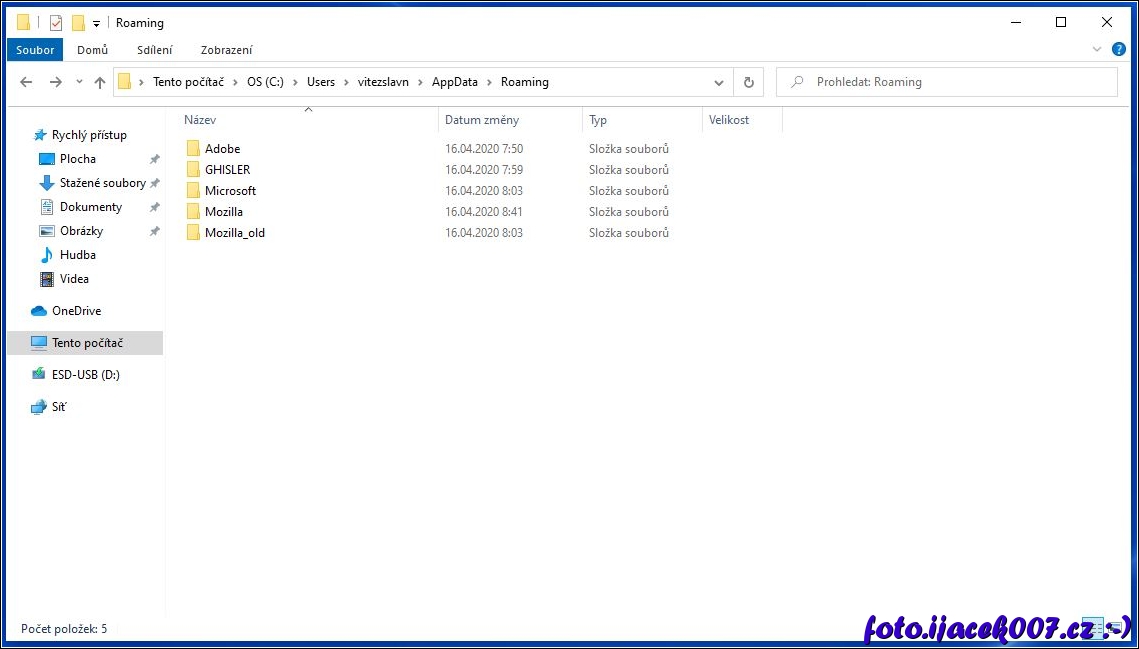Click New Folder icon in title bar
Image resolution: width=1139 pixels, height=649 pixels.
(x=78, y=23)
